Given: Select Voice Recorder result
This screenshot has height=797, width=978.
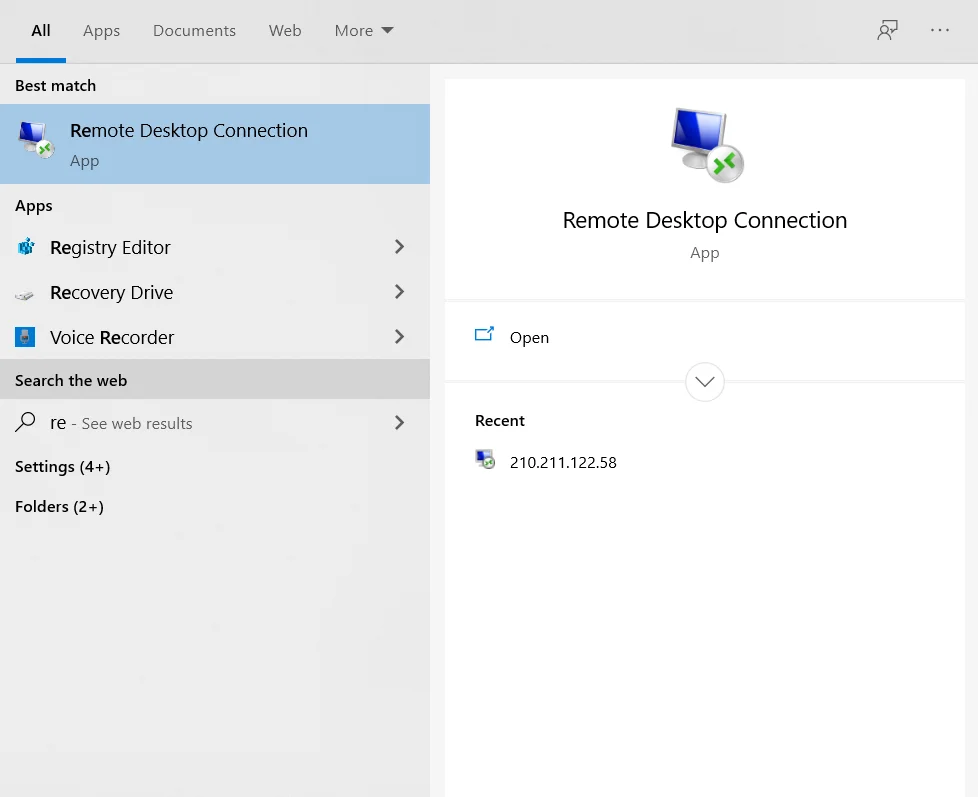Looking at the screenshot, I should (215, 337).
